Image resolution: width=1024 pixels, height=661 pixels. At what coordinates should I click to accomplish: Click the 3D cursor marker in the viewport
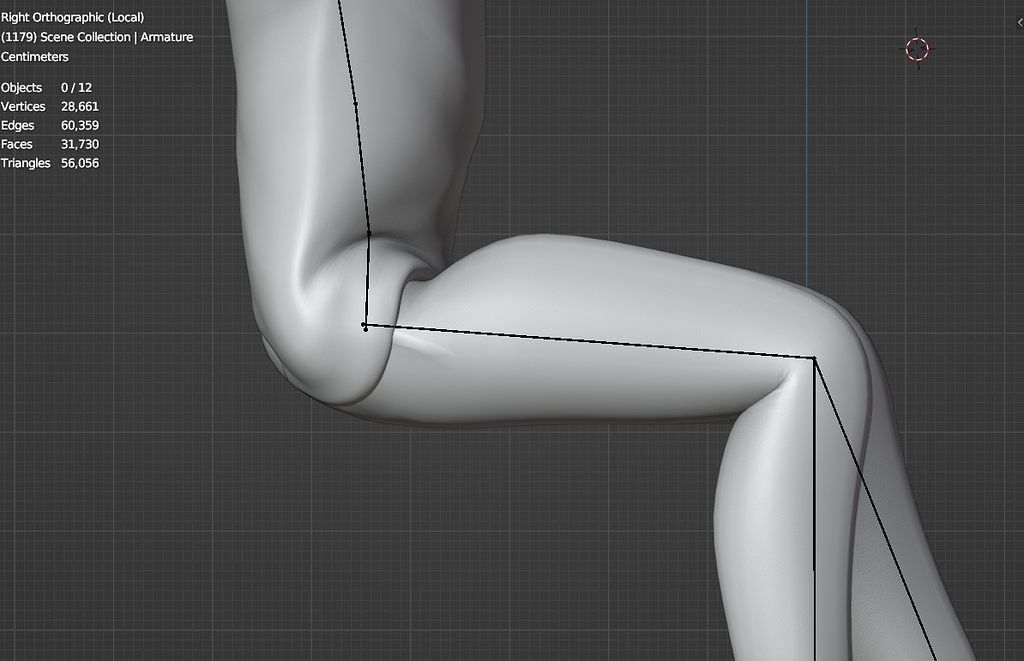click(916, 48)
